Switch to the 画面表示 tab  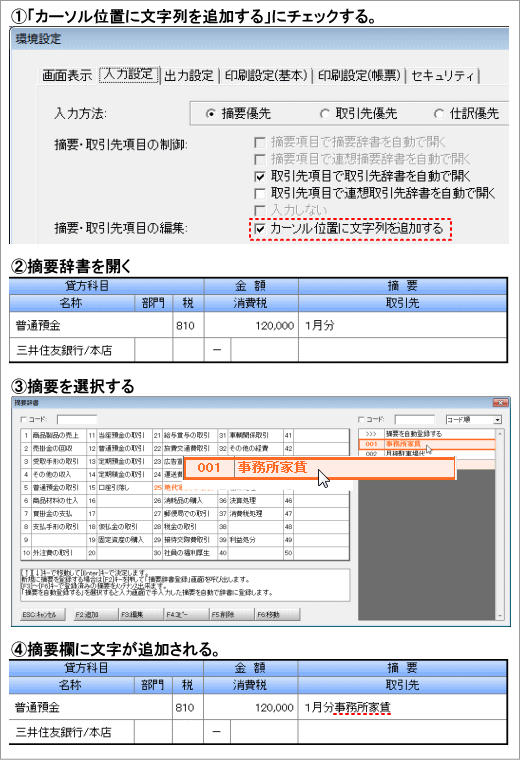tap(67, 76)
